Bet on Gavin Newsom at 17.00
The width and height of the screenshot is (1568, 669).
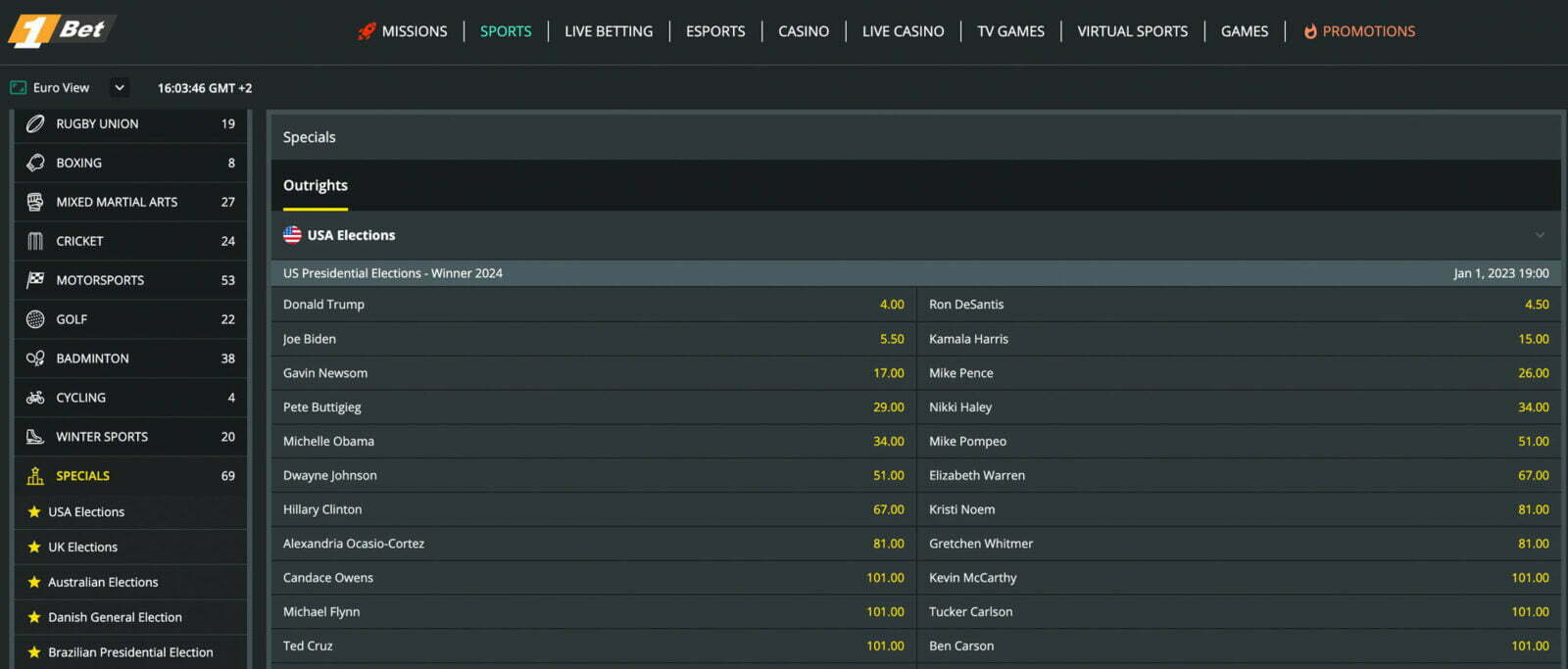coord(593,373)
